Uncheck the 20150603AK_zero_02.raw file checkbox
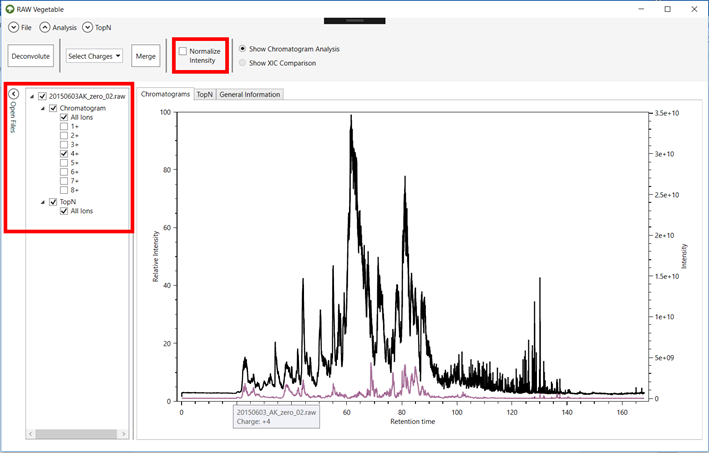 tap(43, 96)
